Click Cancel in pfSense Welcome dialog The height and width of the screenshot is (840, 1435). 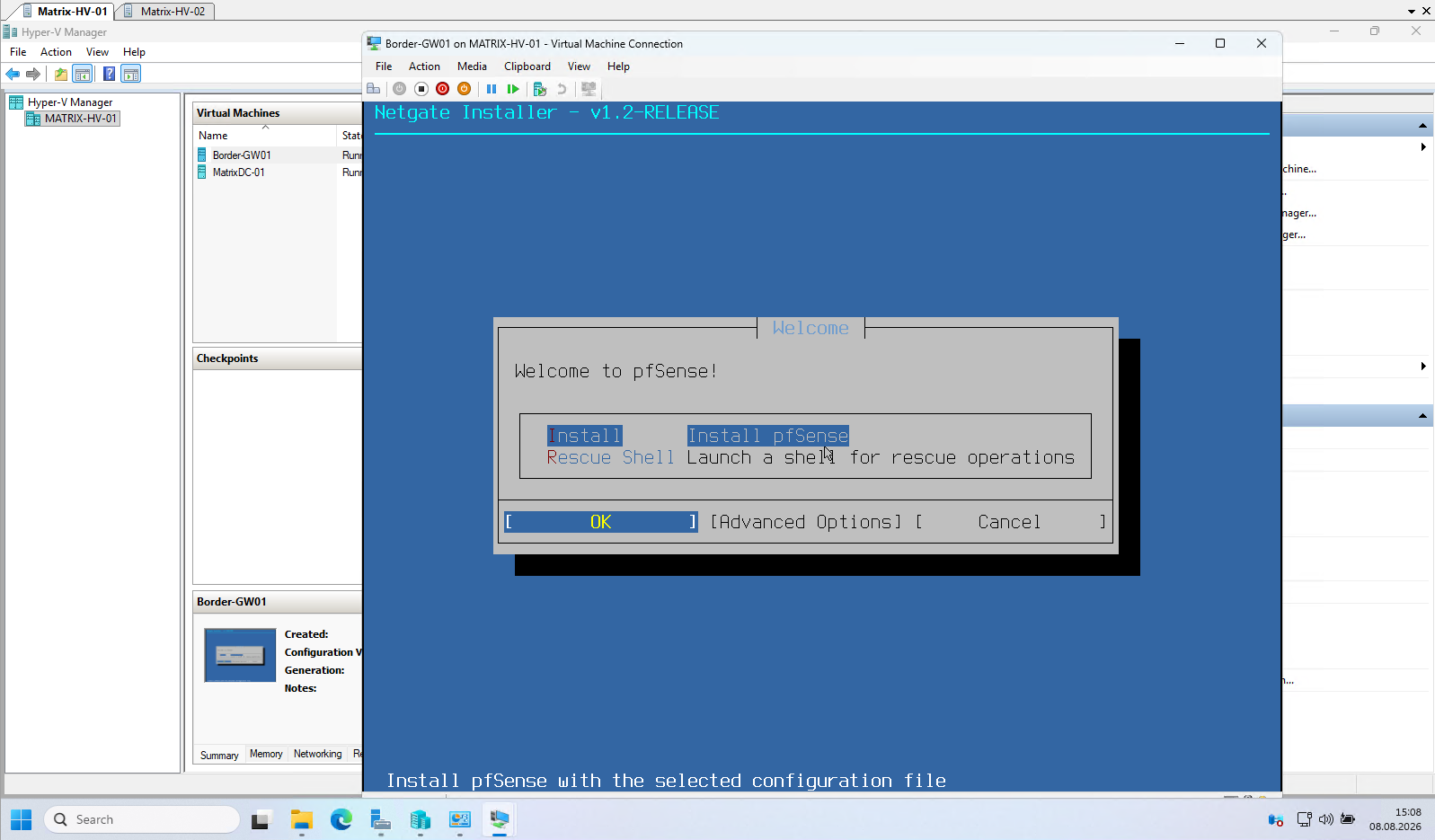tap(1010, 522)
